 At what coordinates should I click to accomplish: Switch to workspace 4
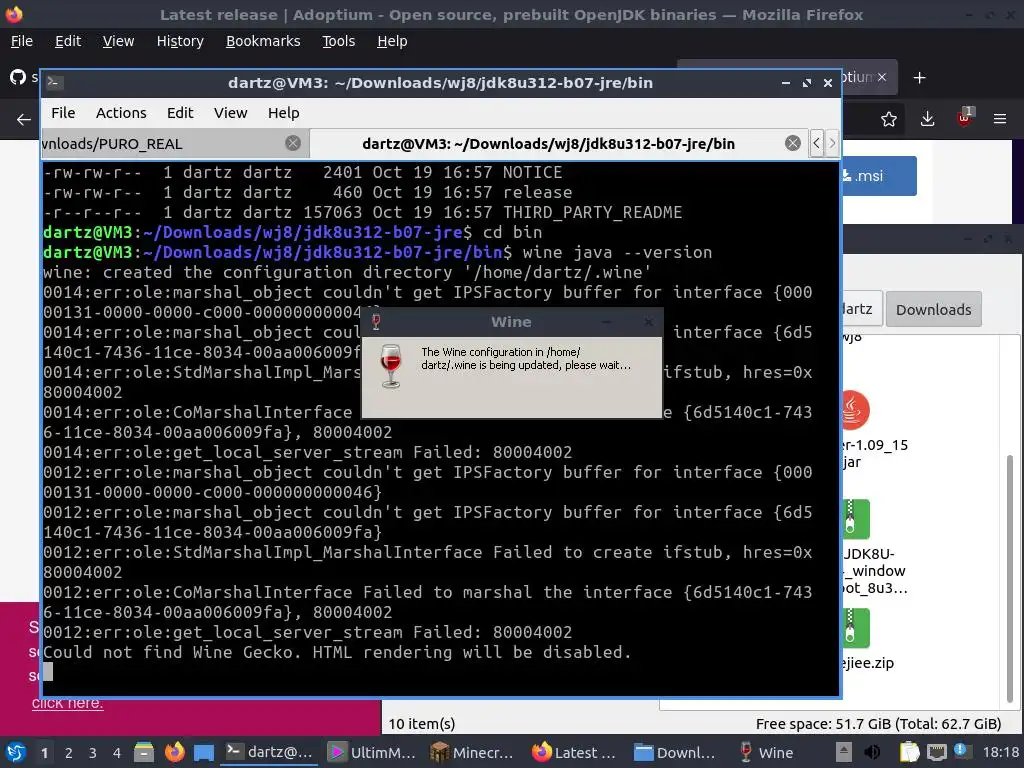pos(117,753)
